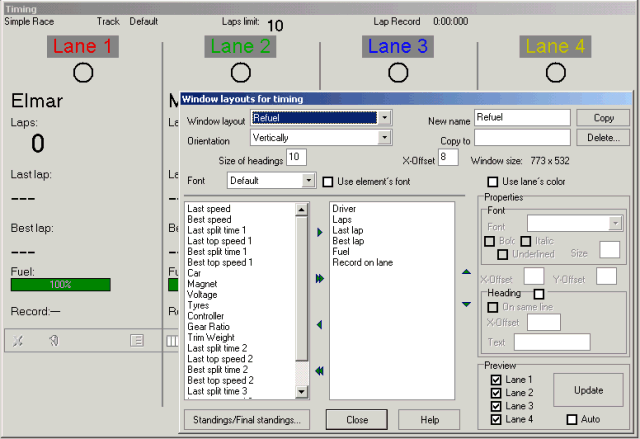The height and width of the screenshot is (439, 640).
Task: Click the crossed tools icon under Lane 1
Action: (17, 341)
